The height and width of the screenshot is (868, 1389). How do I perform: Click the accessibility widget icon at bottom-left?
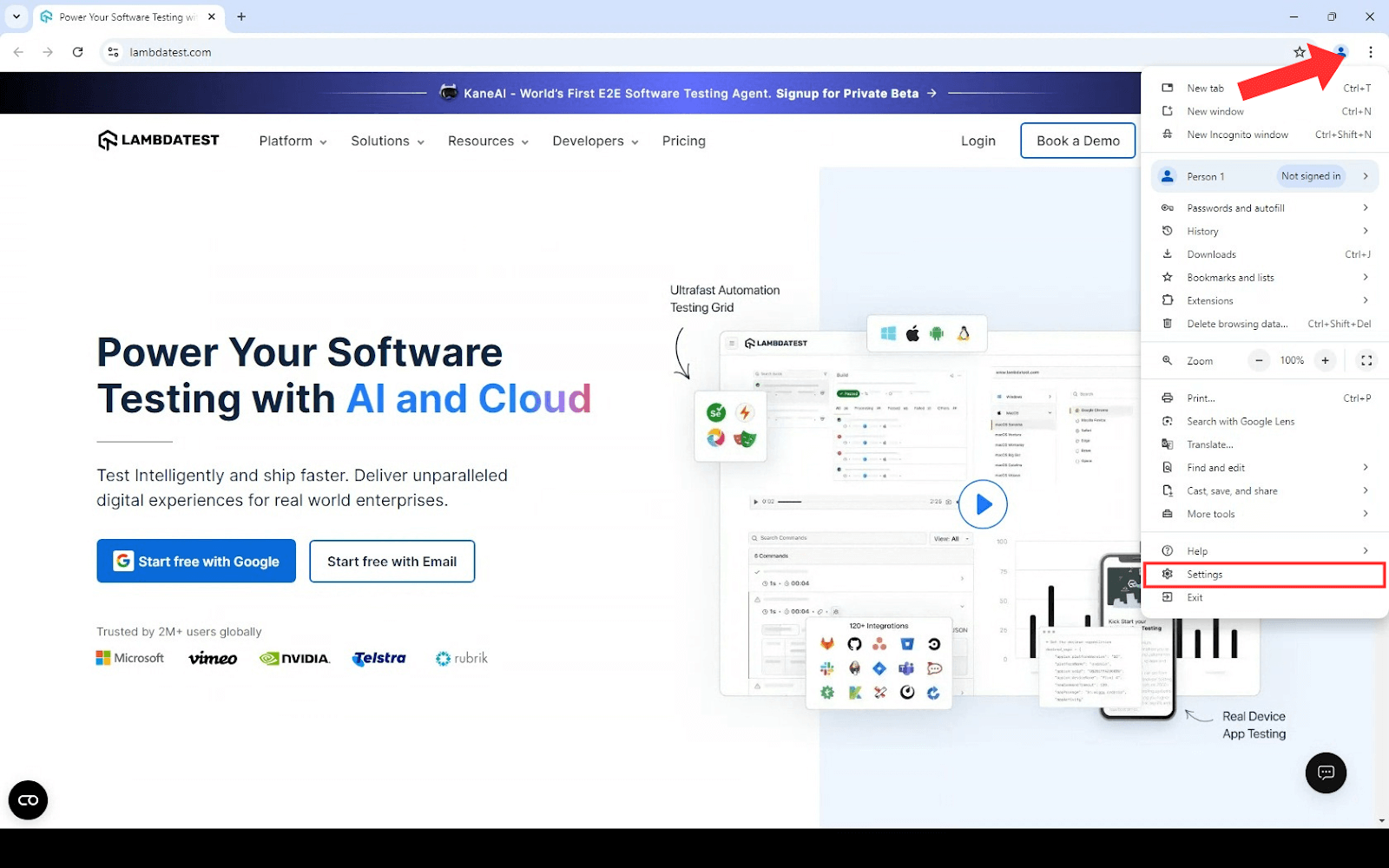[28, 800]
